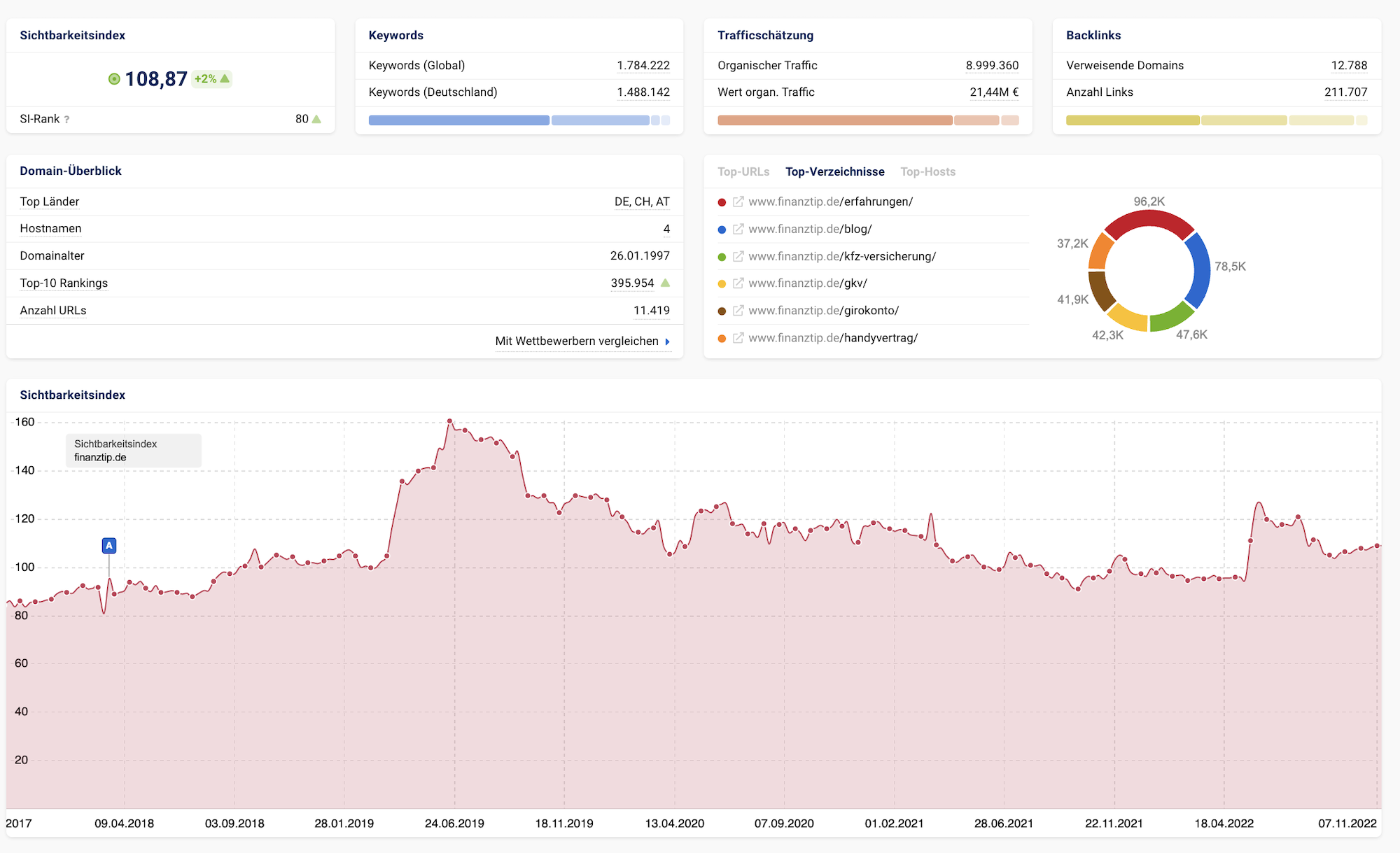Select the Top-Verzeichnisse tab
The width and height of the screenshot is (1400, 853).
[834, 171]
